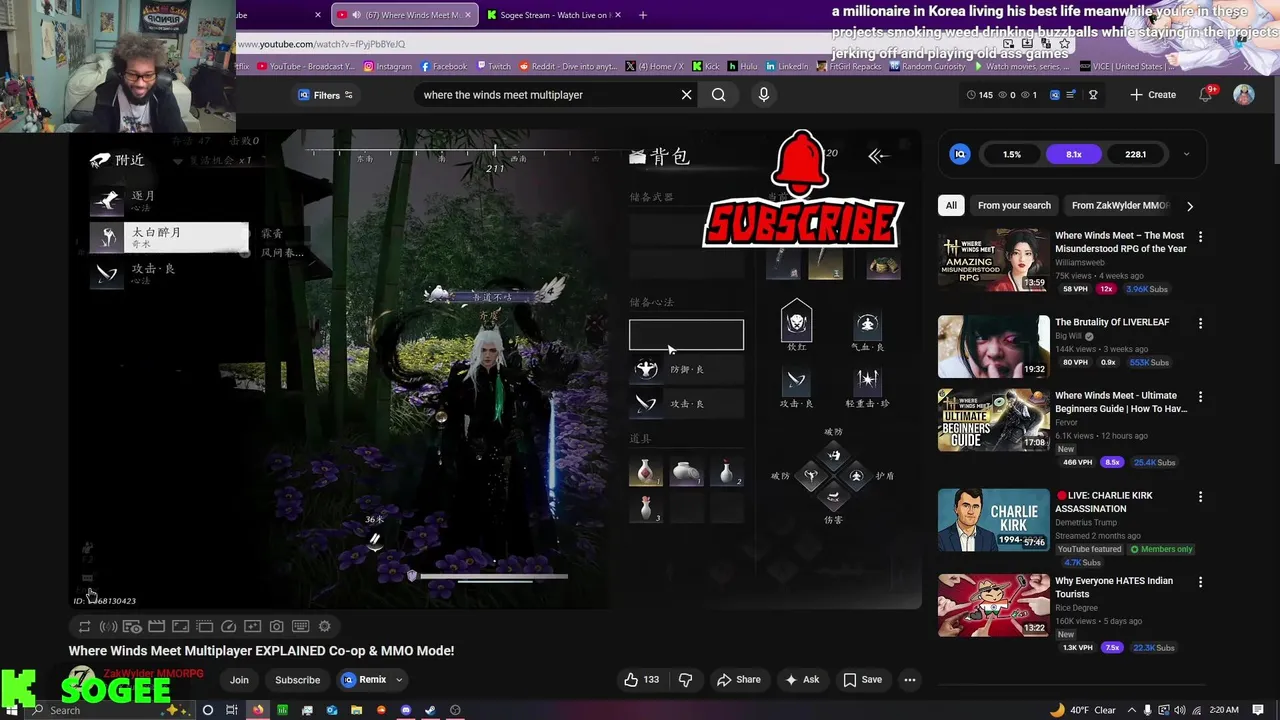Clear the search box with the X

pyautogui.click(x=686, y=95)
